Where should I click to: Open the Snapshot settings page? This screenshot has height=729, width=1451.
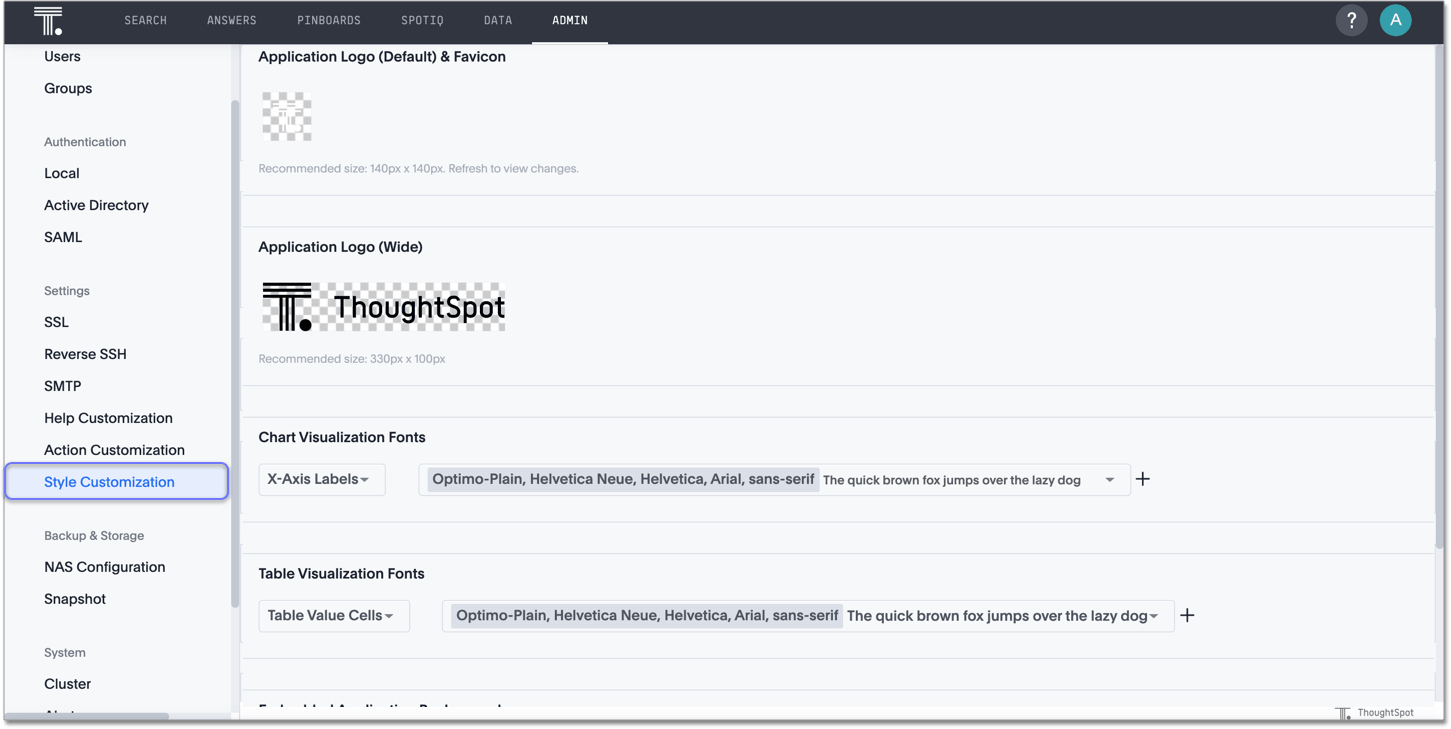pos(75,598)
